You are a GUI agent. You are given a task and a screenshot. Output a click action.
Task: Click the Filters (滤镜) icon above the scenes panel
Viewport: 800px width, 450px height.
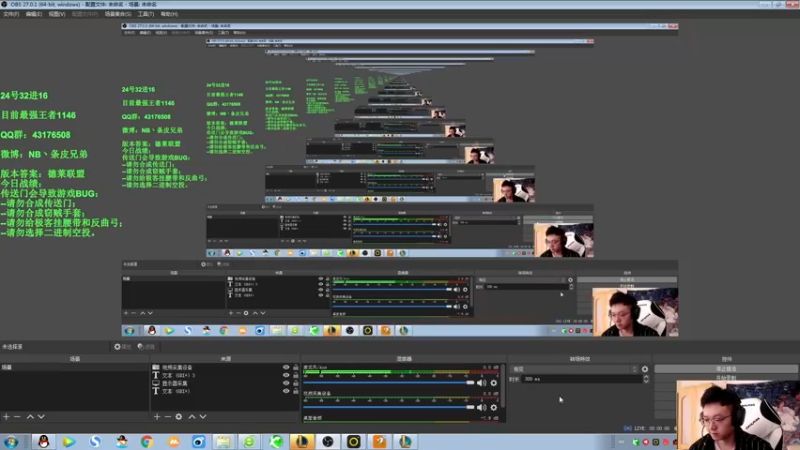(x=146, y=346)
